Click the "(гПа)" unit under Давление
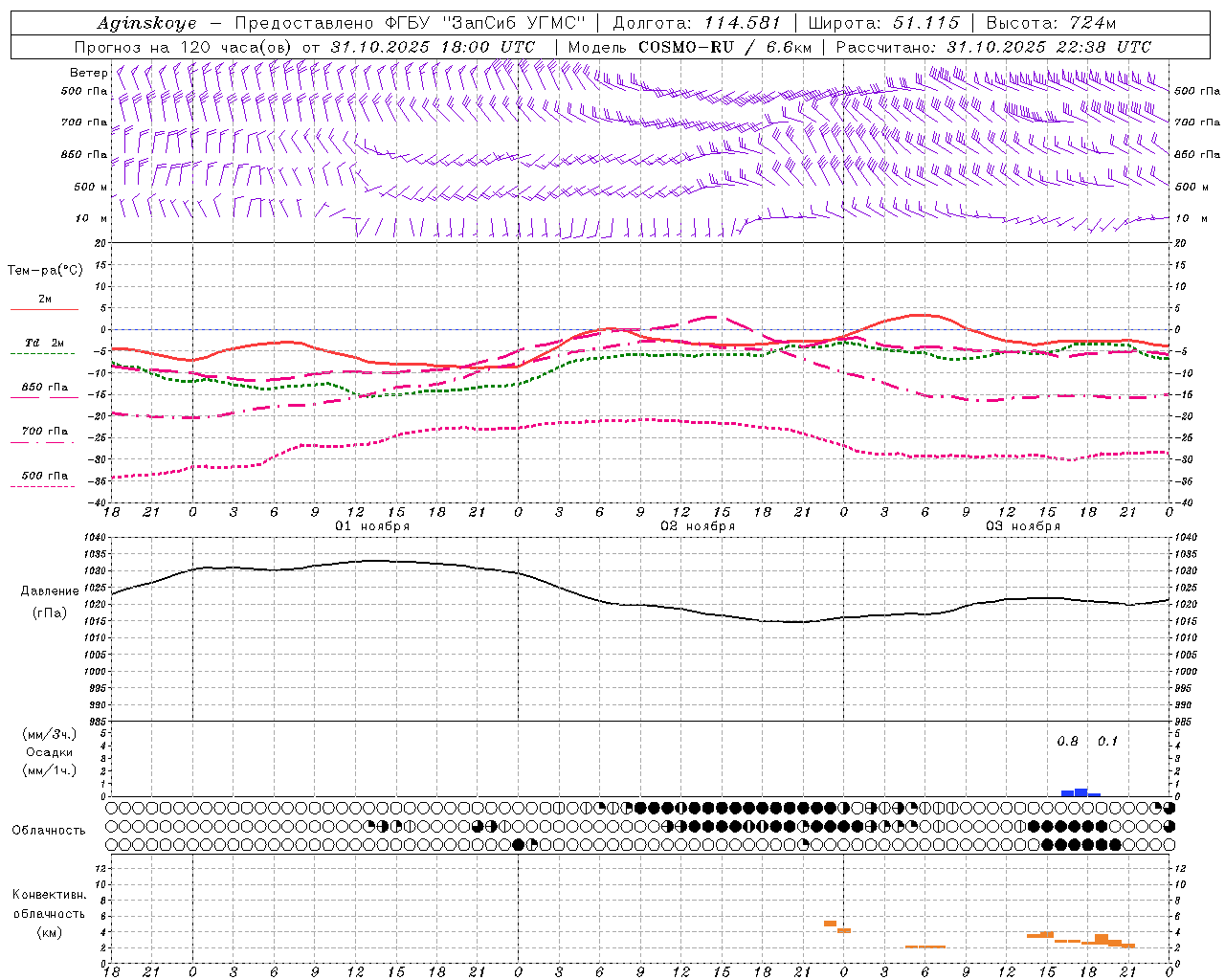 click(50, 612)
